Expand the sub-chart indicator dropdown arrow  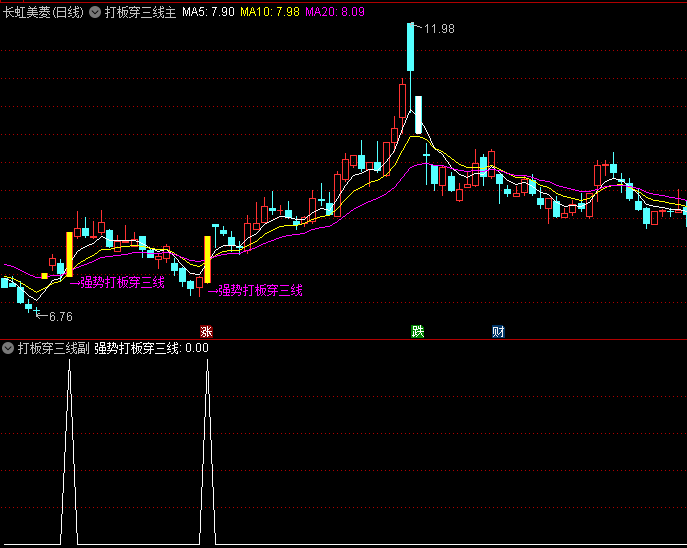click(x=8, y=348)
